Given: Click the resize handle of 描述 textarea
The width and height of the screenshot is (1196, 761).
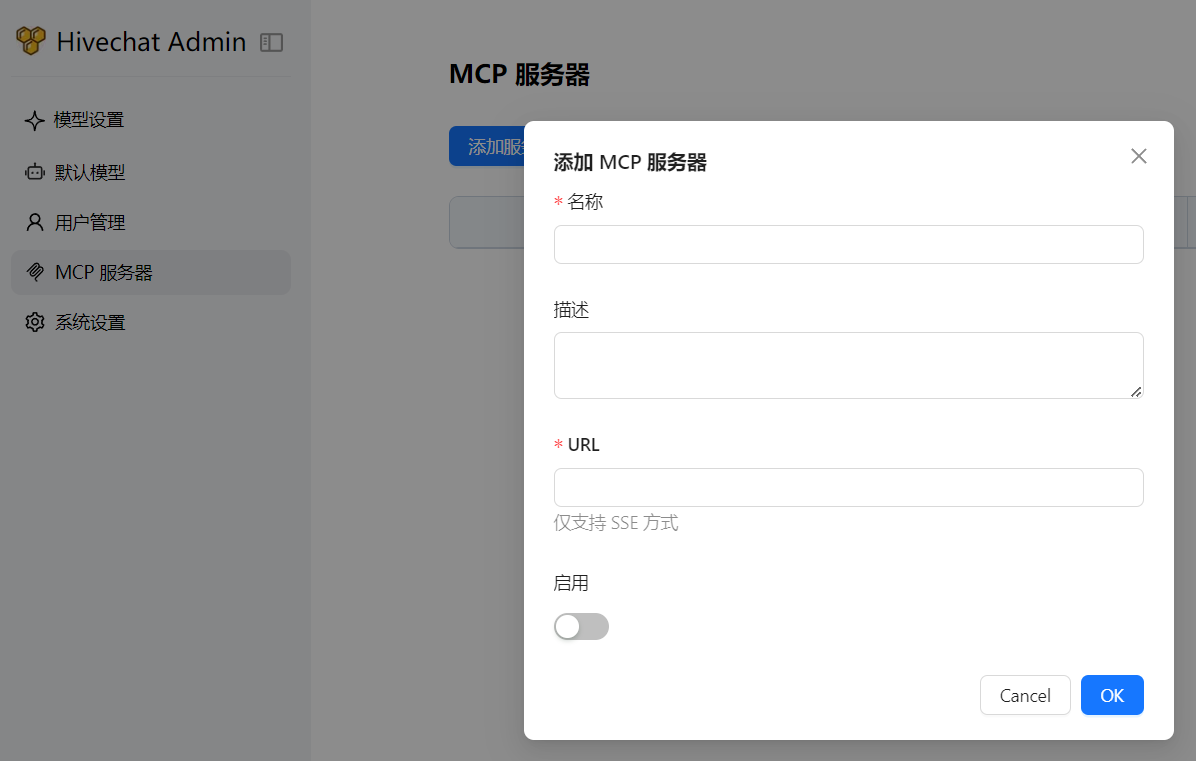Looking at the screenshot, I should click(x=1136, y=392).
